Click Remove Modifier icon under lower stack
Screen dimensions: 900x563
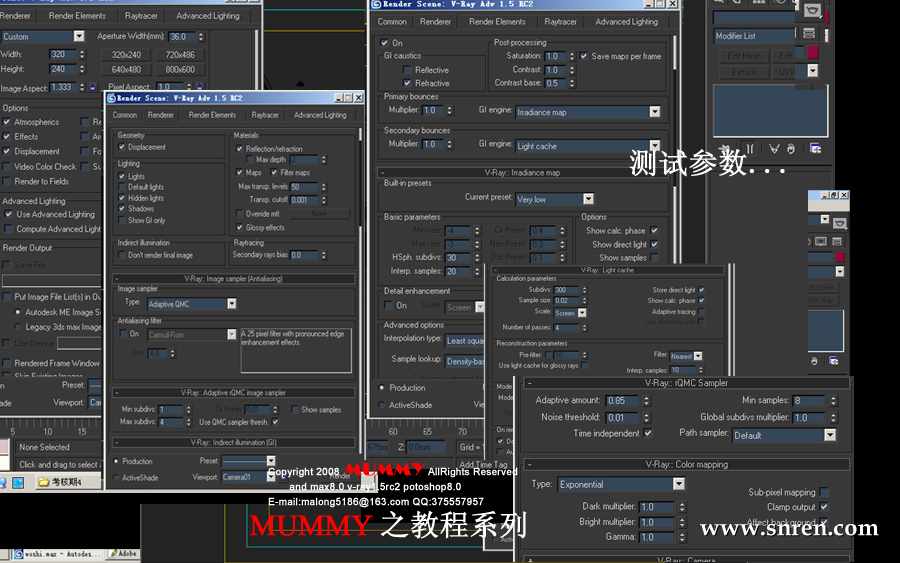pyautogui.click(x=814, y=361)
